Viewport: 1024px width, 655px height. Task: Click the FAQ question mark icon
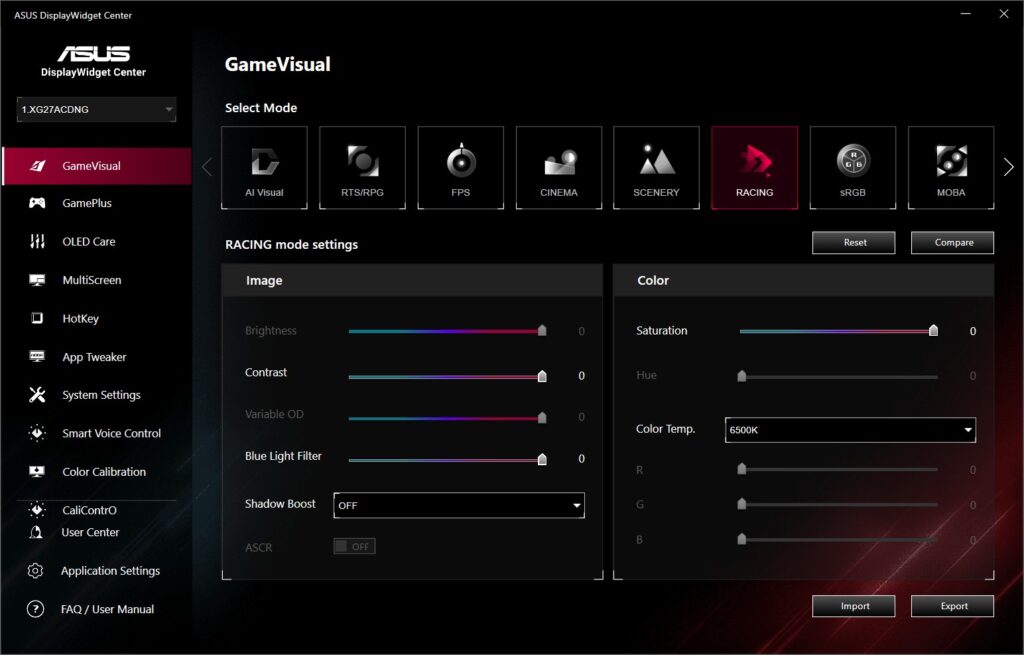pyautogui.click(x=35, y=609)
